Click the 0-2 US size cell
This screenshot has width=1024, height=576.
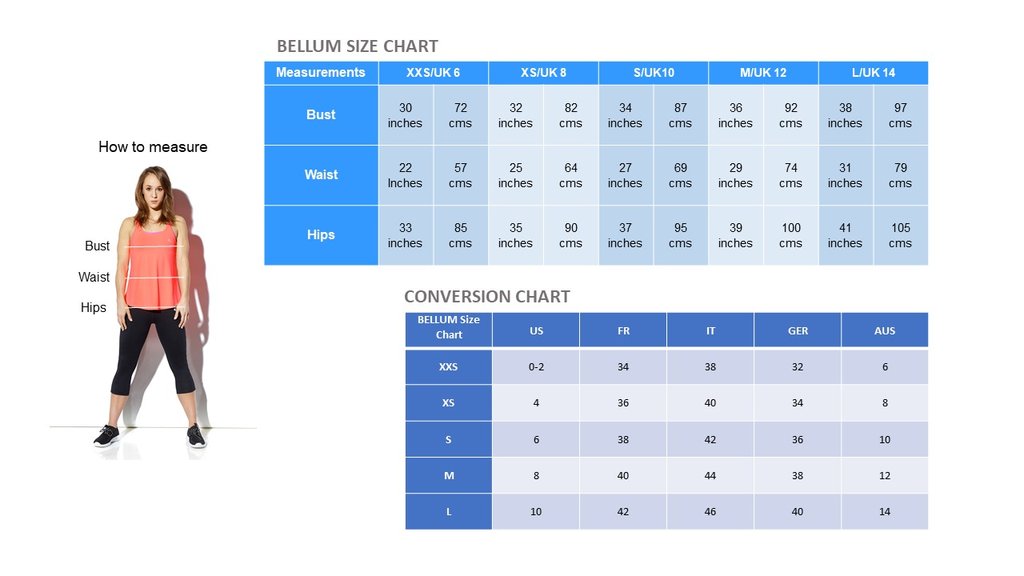(536, 367)
